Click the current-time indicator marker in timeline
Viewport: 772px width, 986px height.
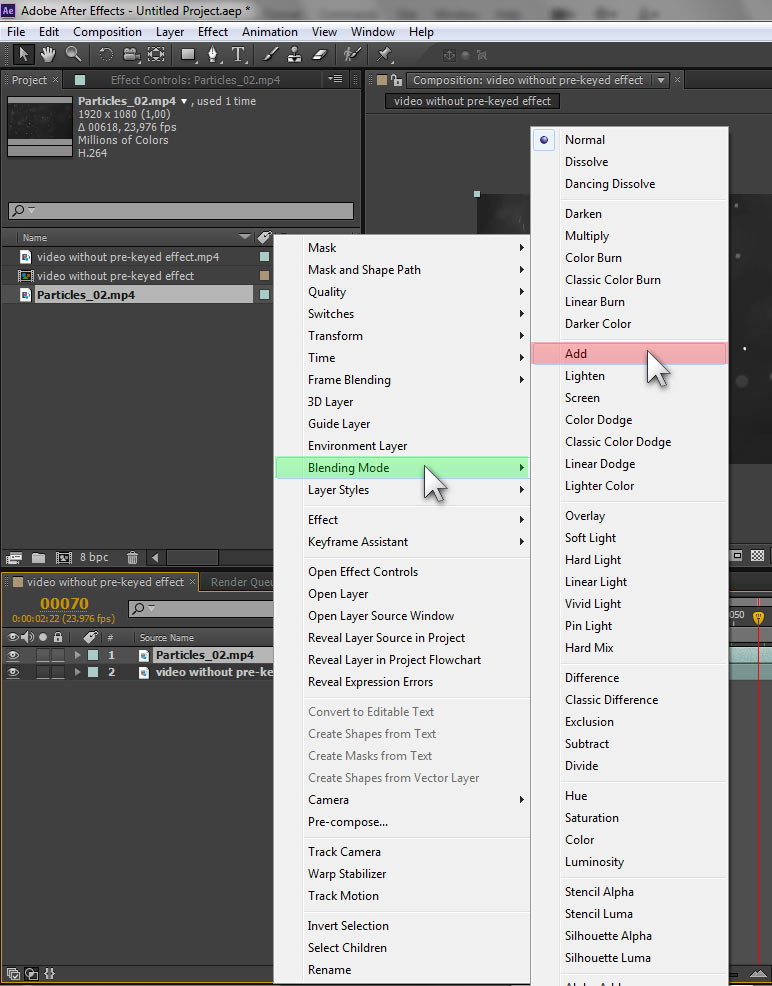[758, 617]
